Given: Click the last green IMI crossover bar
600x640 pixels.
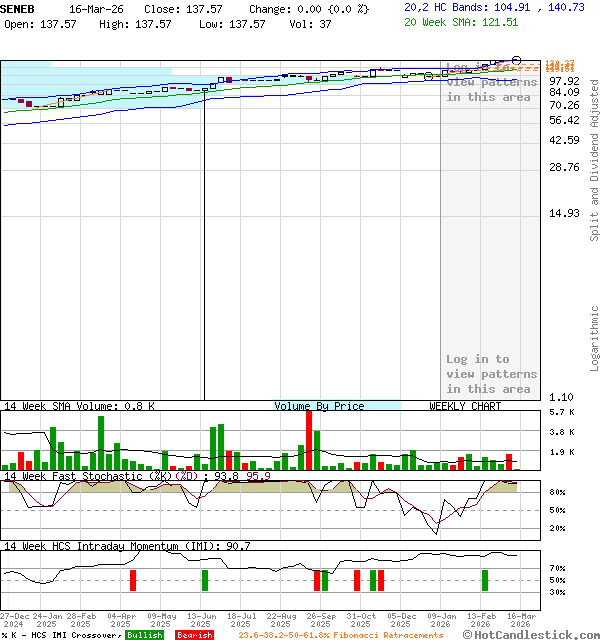Looking at the screenshot, I should [x=485, y=580].
